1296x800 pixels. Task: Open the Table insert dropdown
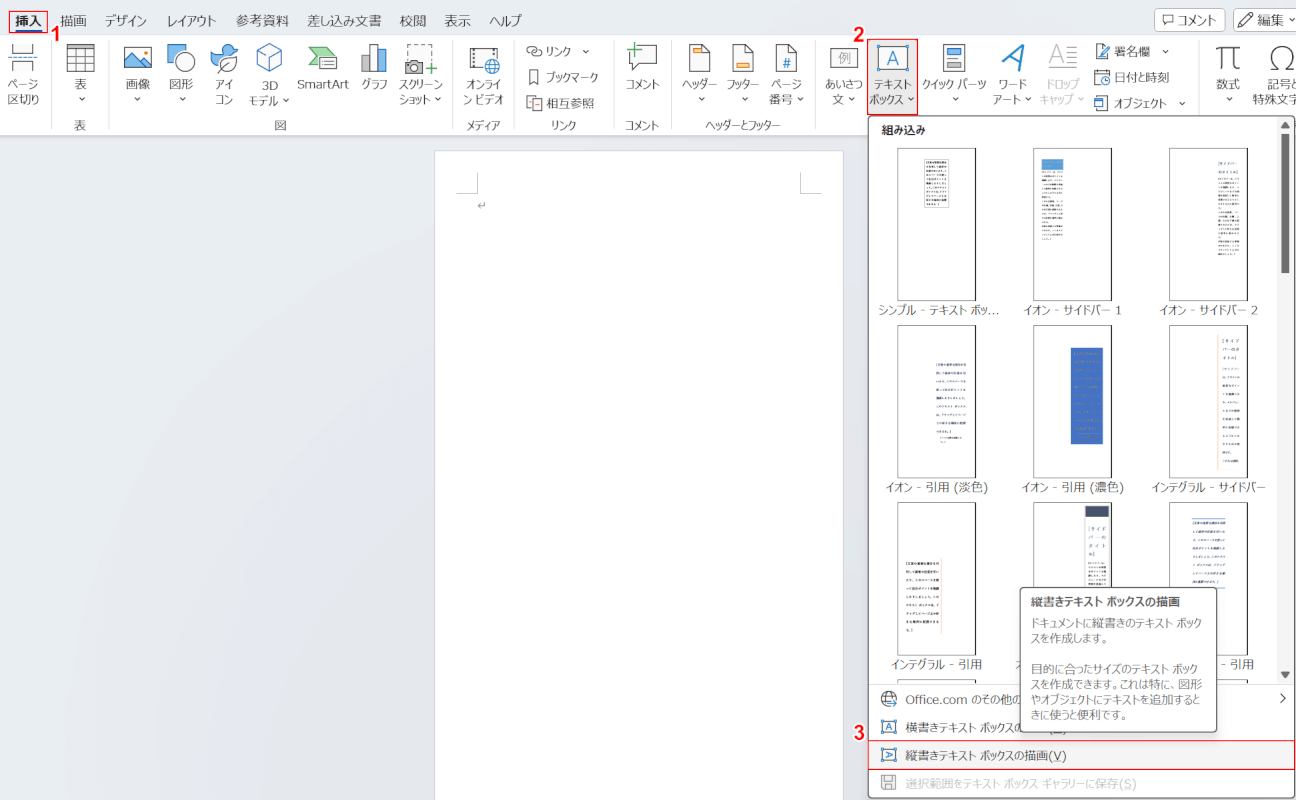[80, 75]
